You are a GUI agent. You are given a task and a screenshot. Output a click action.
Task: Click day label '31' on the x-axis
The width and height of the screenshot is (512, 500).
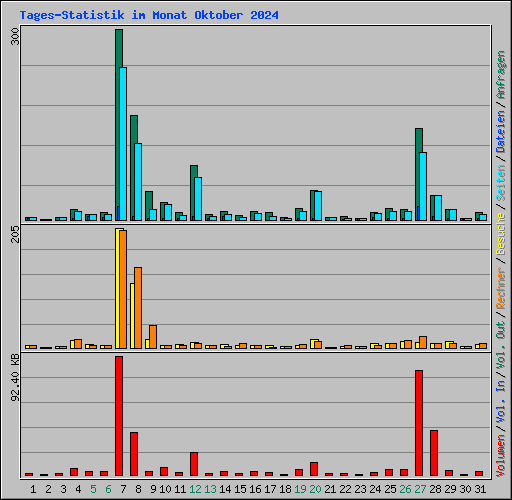pos(480,489)
